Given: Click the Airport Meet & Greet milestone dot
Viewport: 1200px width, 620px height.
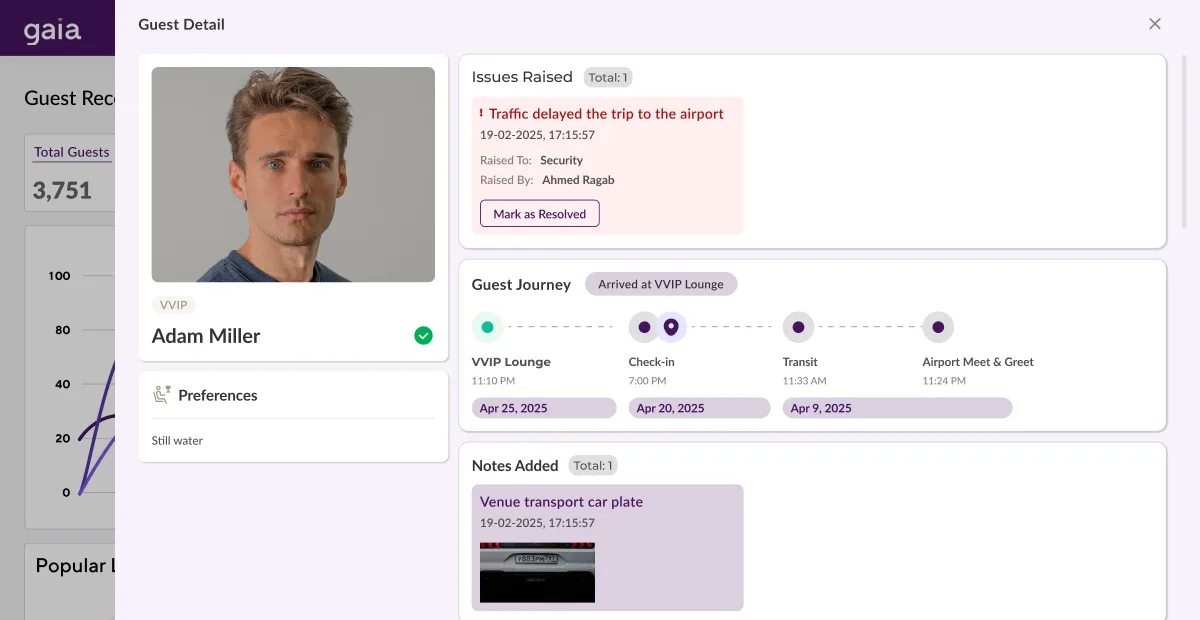Looking at the screenshot, I should (x=938, y=326).
